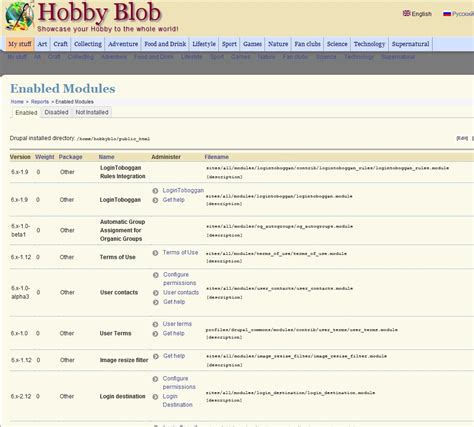This screenshot has height=427, width=474.
Task: Open the Login Destination administer link
Action: [x=178, y=400]
